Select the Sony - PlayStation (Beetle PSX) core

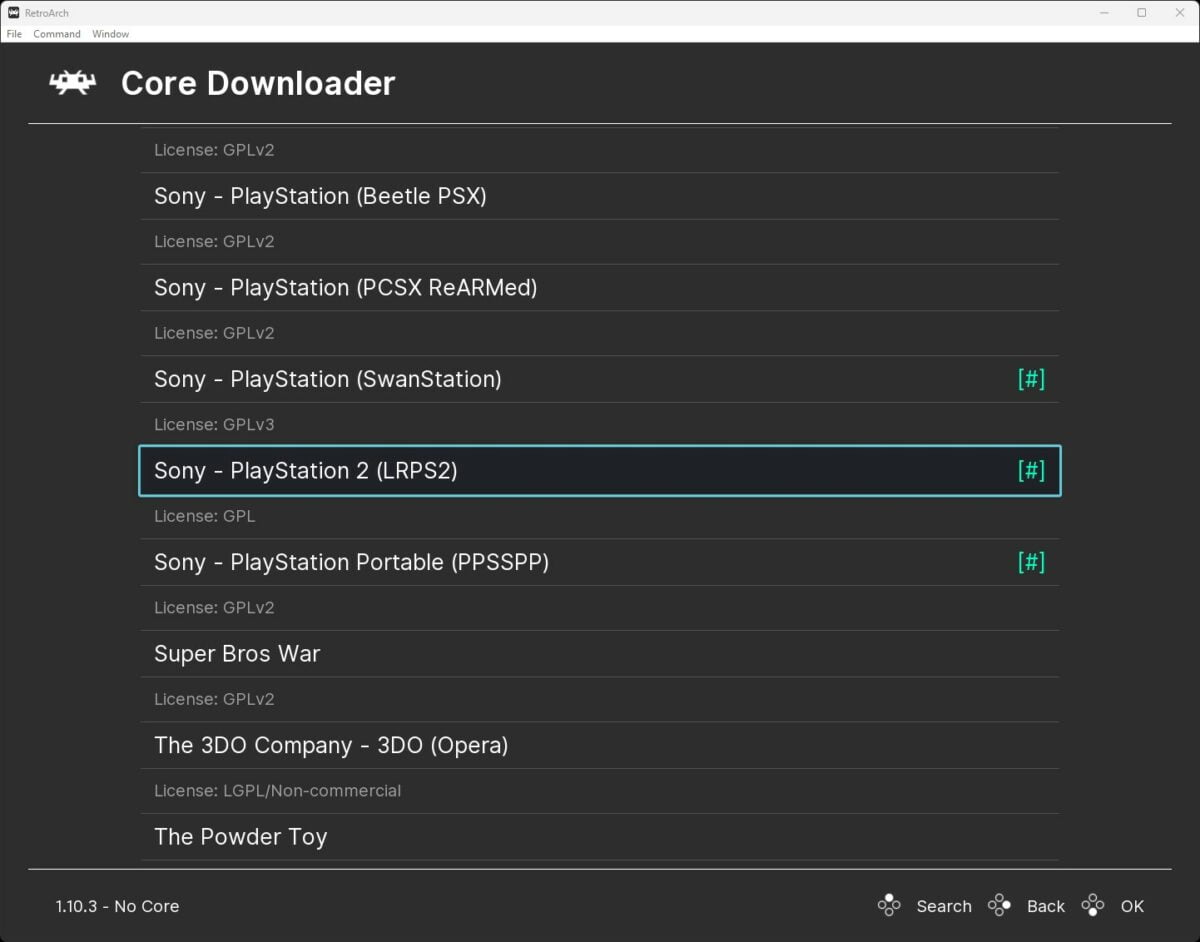click(320, 196)
